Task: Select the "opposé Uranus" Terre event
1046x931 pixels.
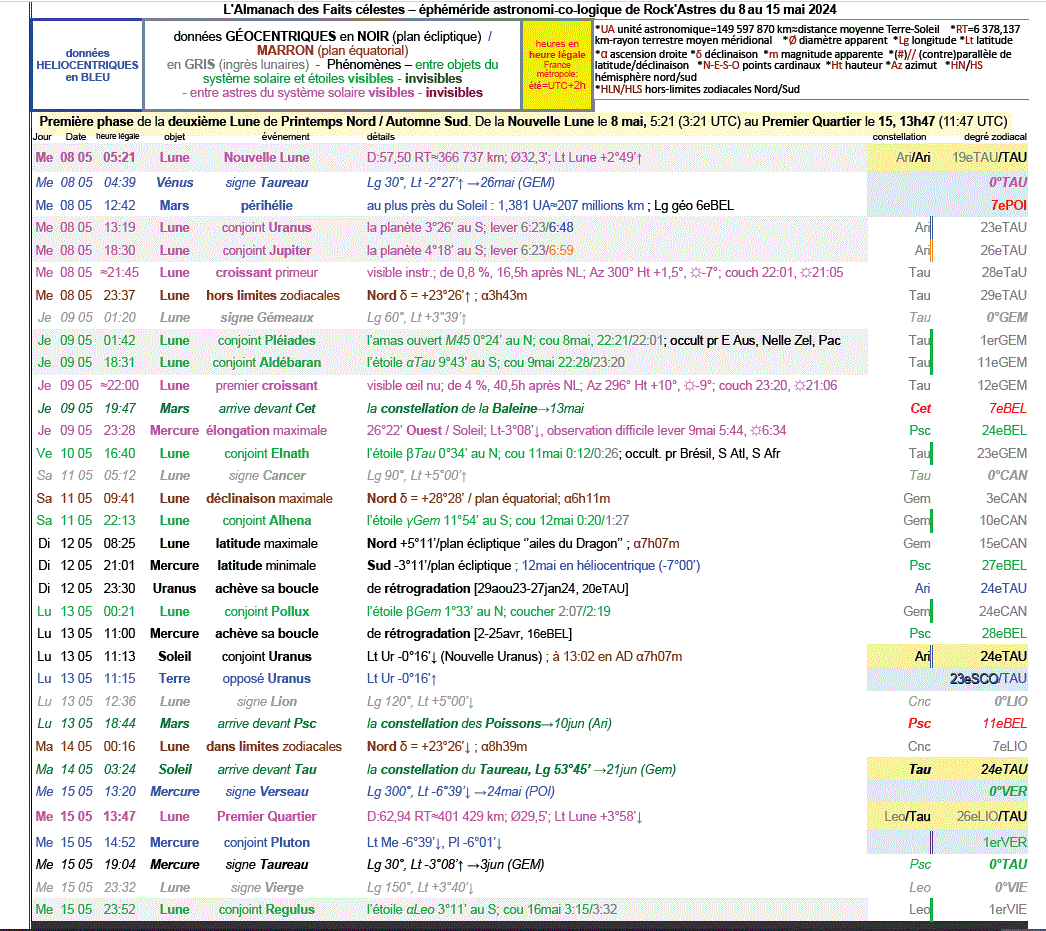Action: click(267, 678)
